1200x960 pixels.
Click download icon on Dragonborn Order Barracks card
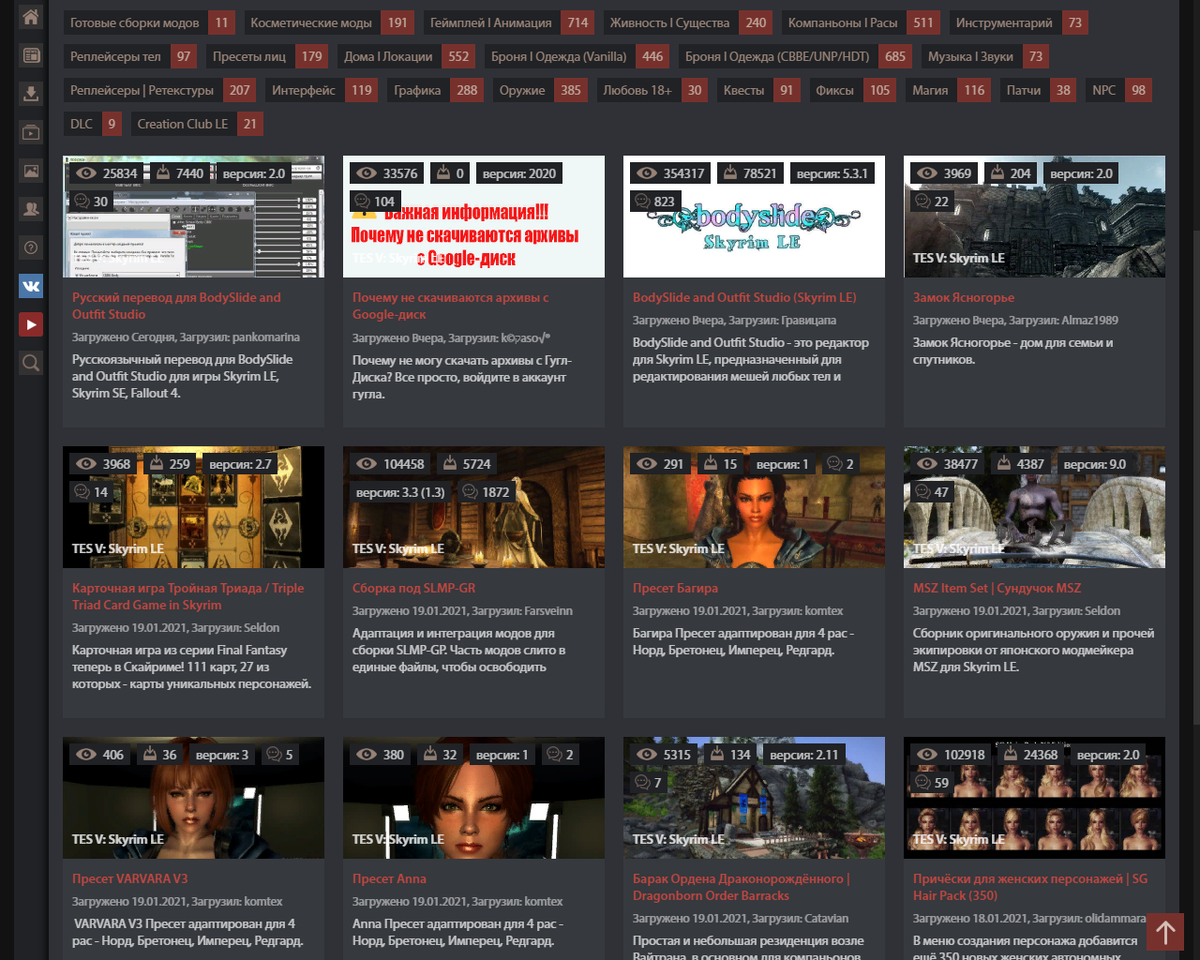coord(717,755)
